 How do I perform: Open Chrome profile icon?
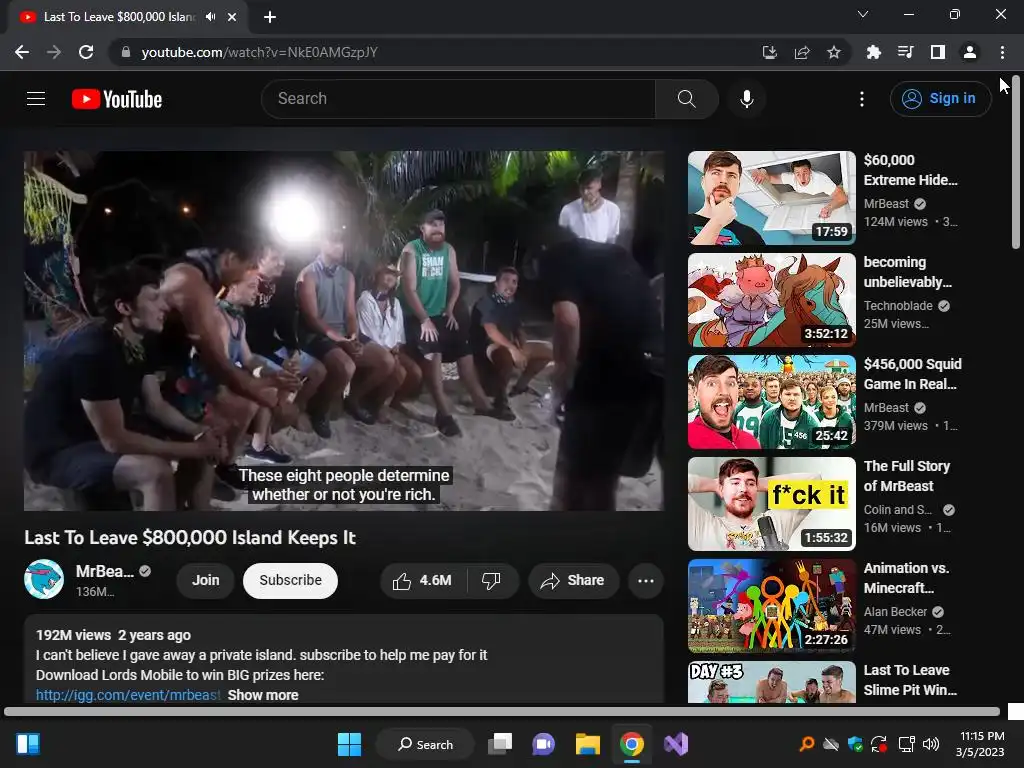coord(970,52)
